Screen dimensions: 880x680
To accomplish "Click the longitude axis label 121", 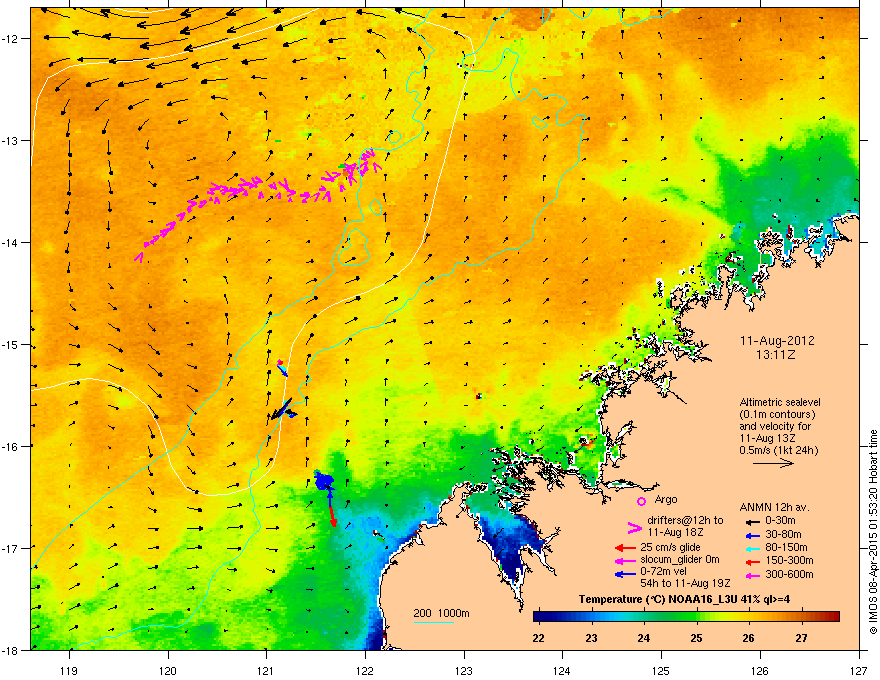I will click(x=267, y=670).
